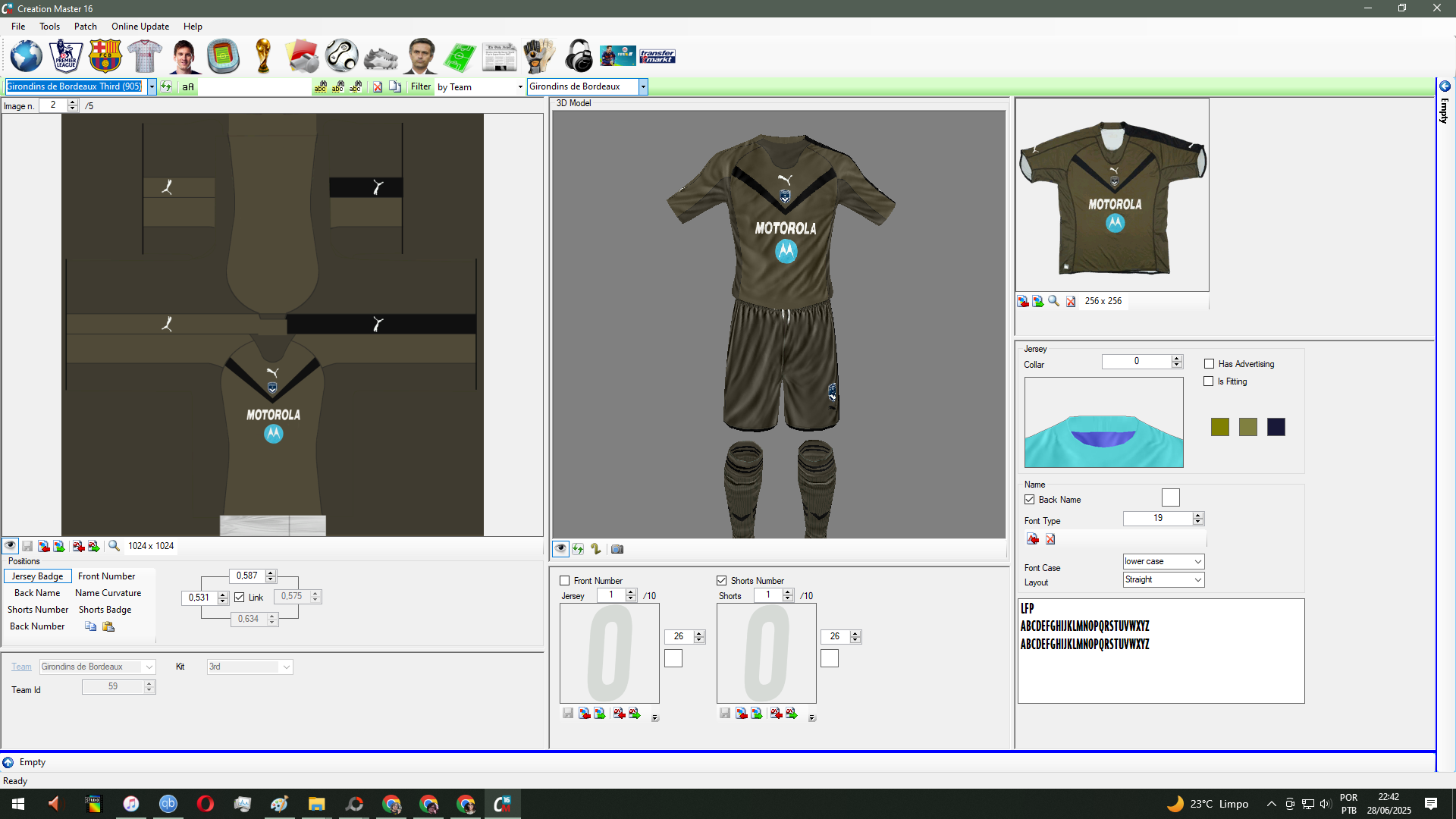Click the magnifier under kit texture

tap(114, 546)
